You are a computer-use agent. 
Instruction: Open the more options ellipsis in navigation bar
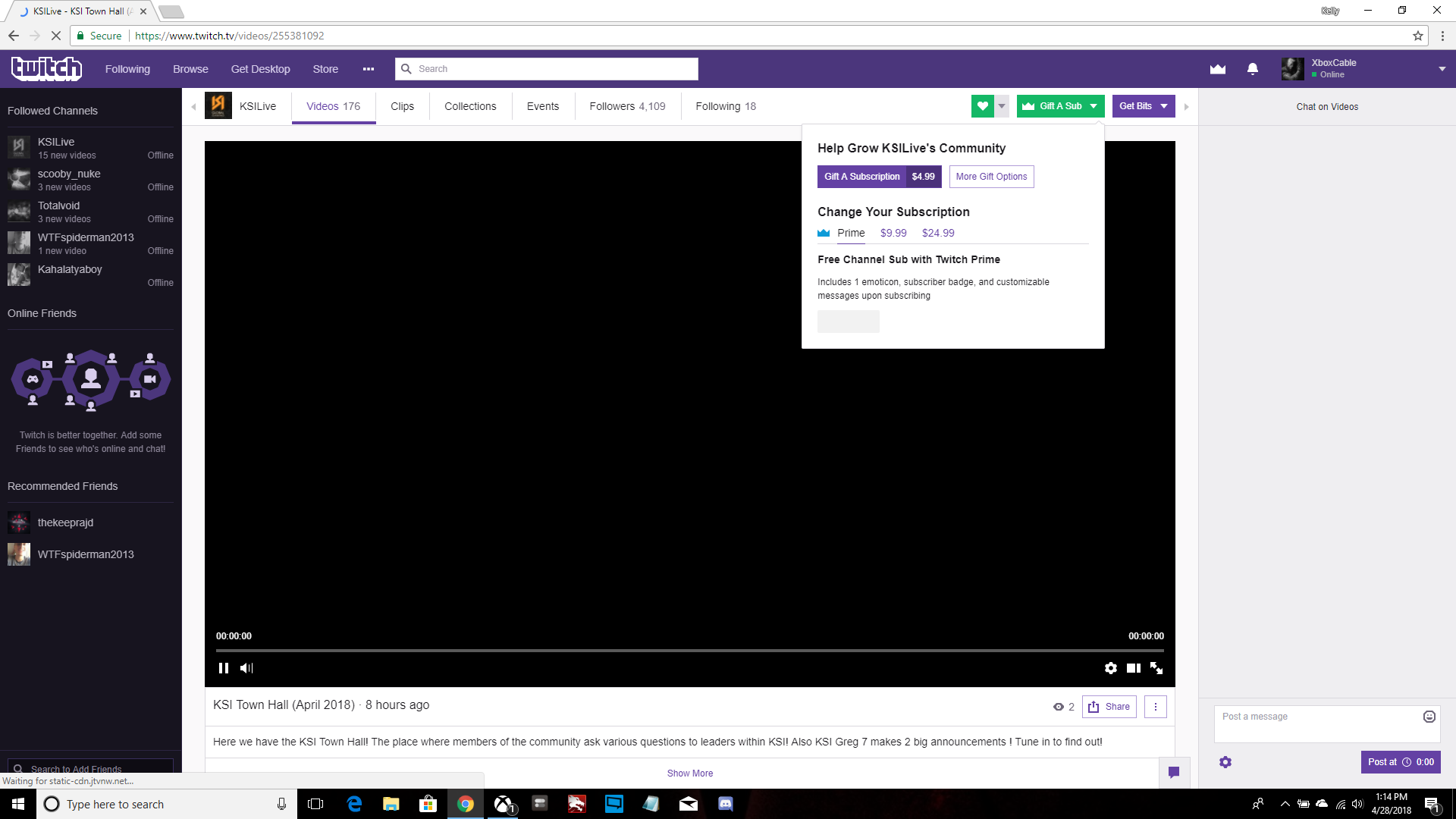tap(369, 69)
